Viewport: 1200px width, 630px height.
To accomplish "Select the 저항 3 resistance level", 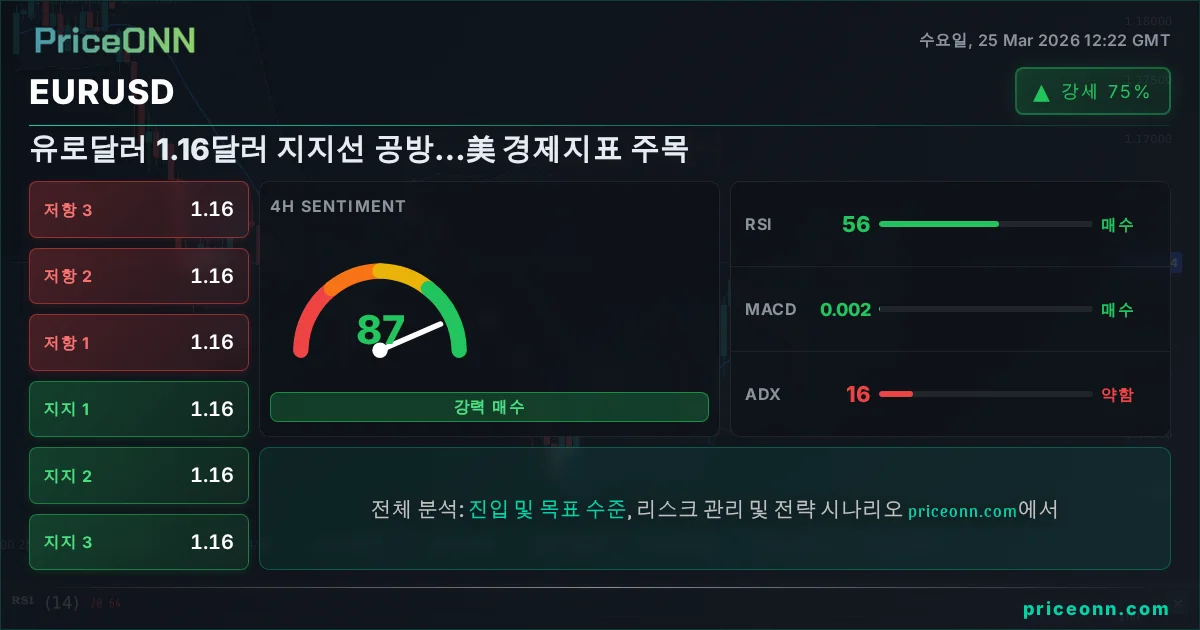I will (x=139, y=210).
